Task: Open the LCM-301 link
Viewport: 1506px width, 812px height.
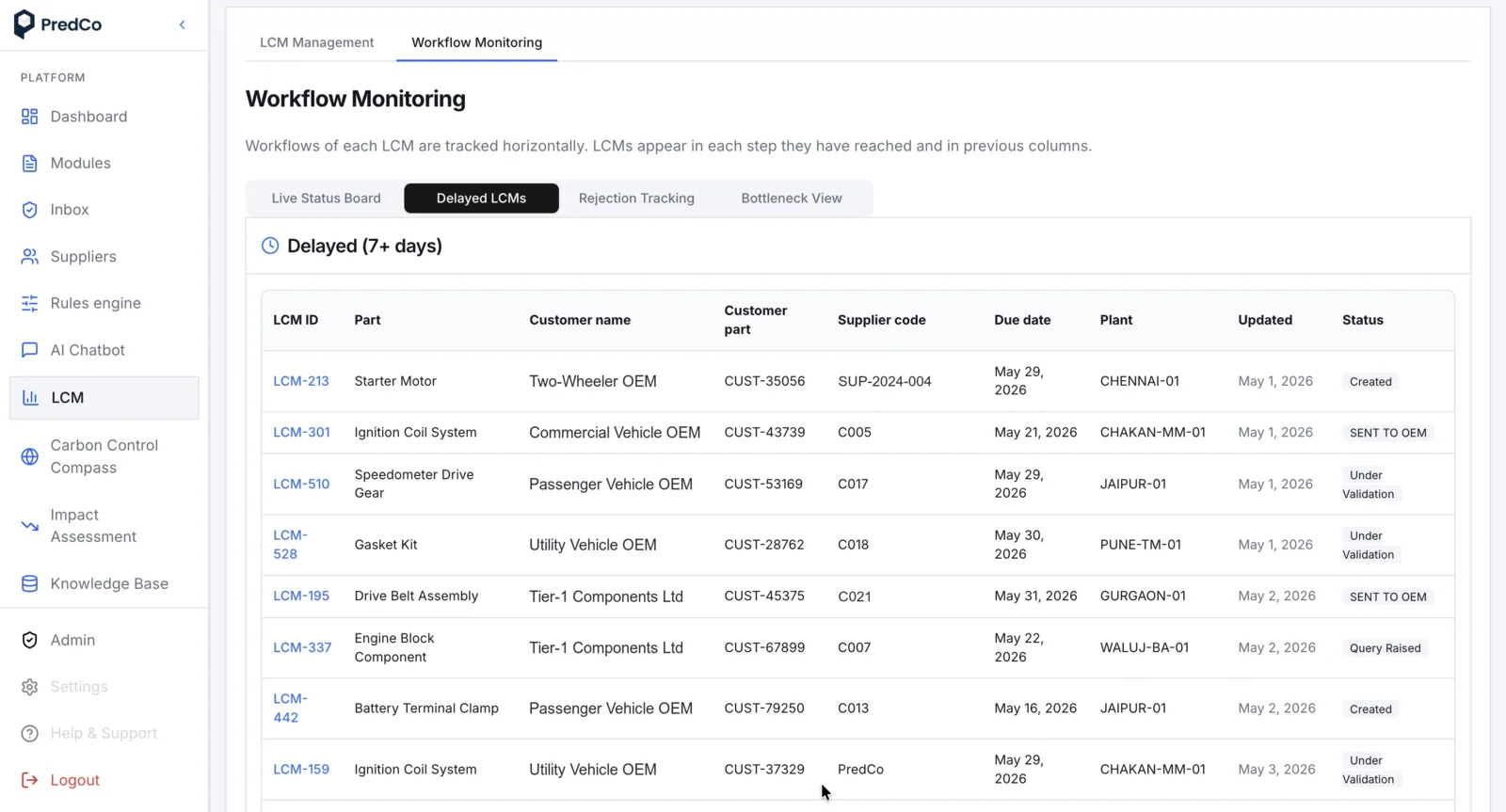Action: click(301, 432)
